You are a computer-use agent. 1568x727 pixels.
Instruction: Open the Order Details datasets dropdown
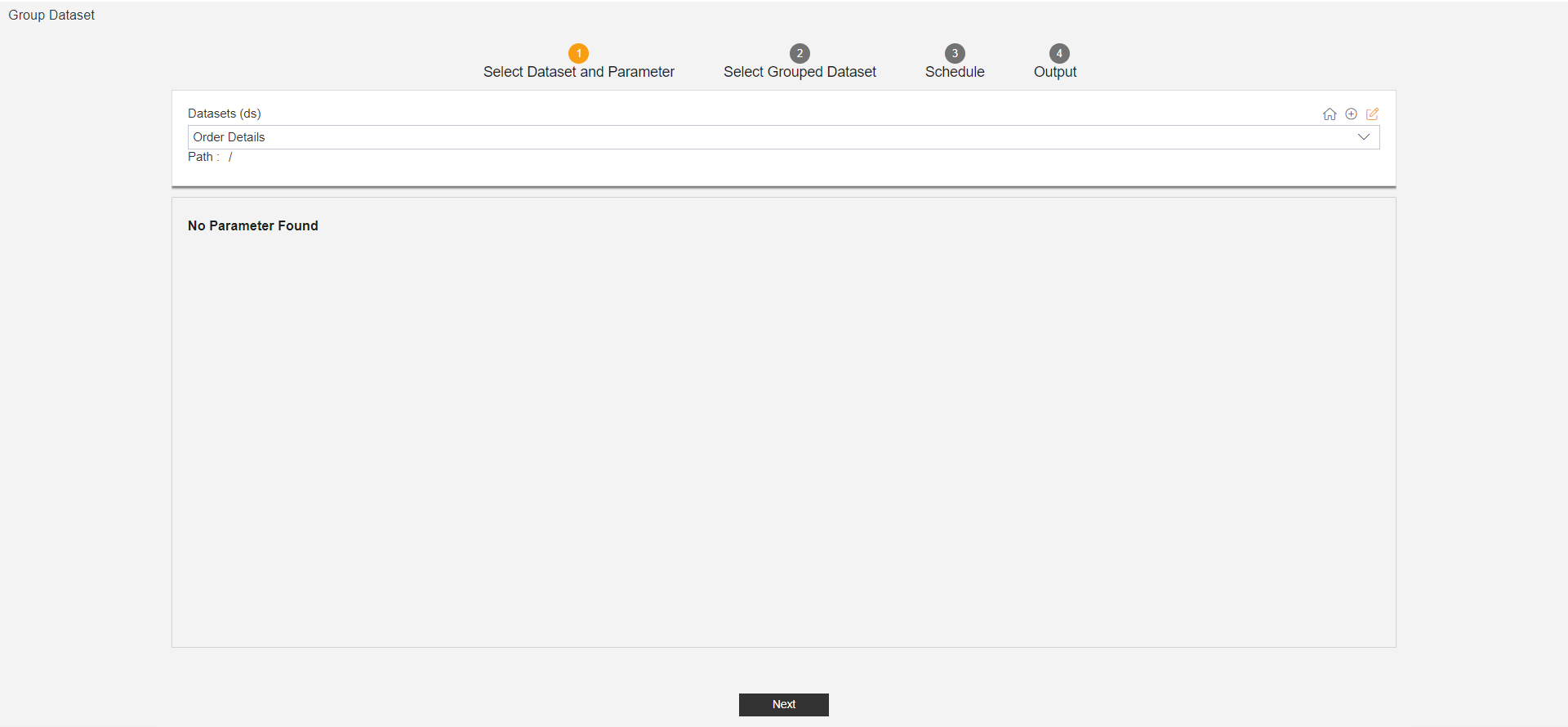[x=783, y=137]
